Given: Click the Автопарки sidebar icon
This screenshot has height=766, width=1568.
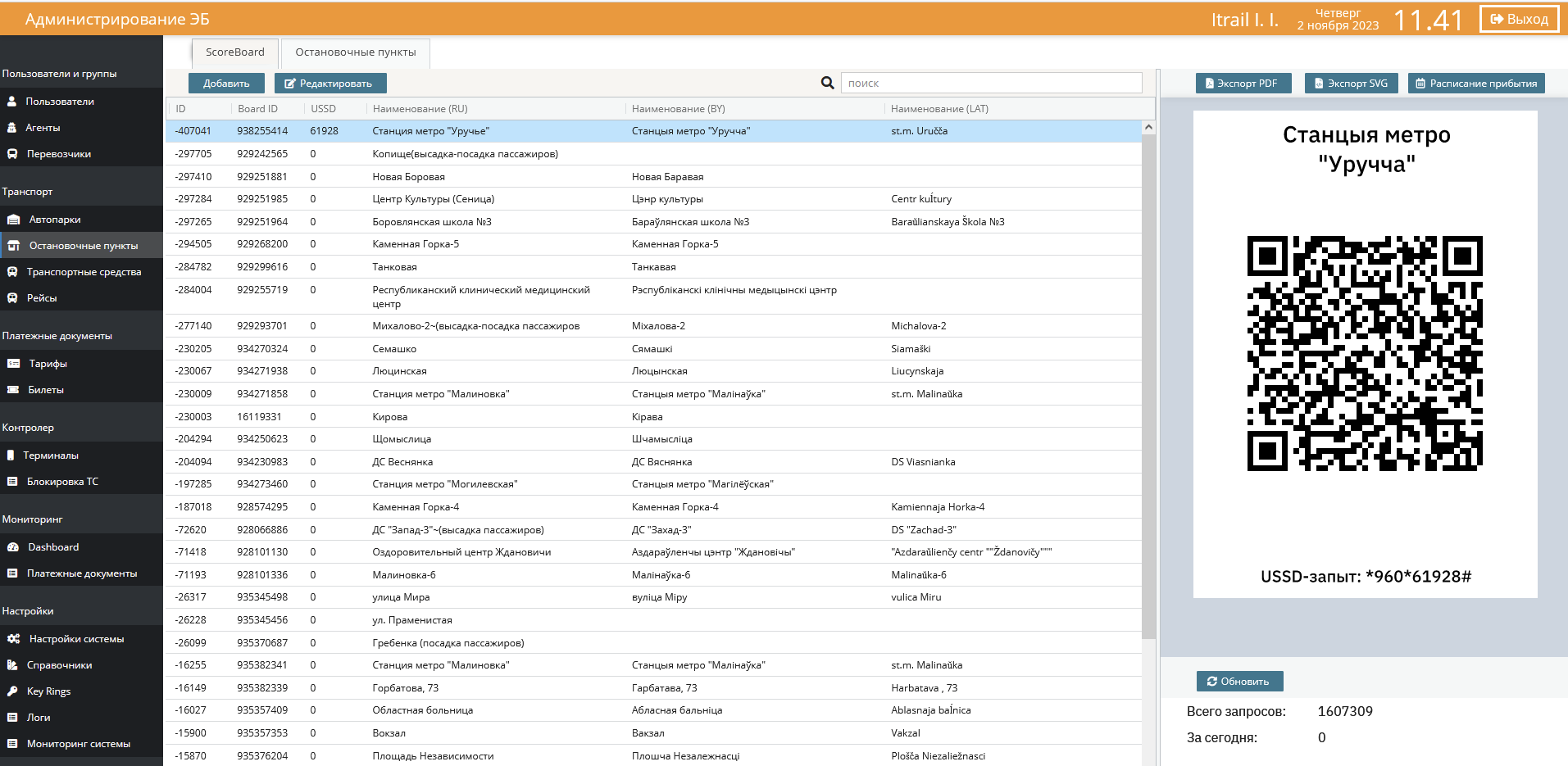Looking at the screenshot, I should click(13, 220).
